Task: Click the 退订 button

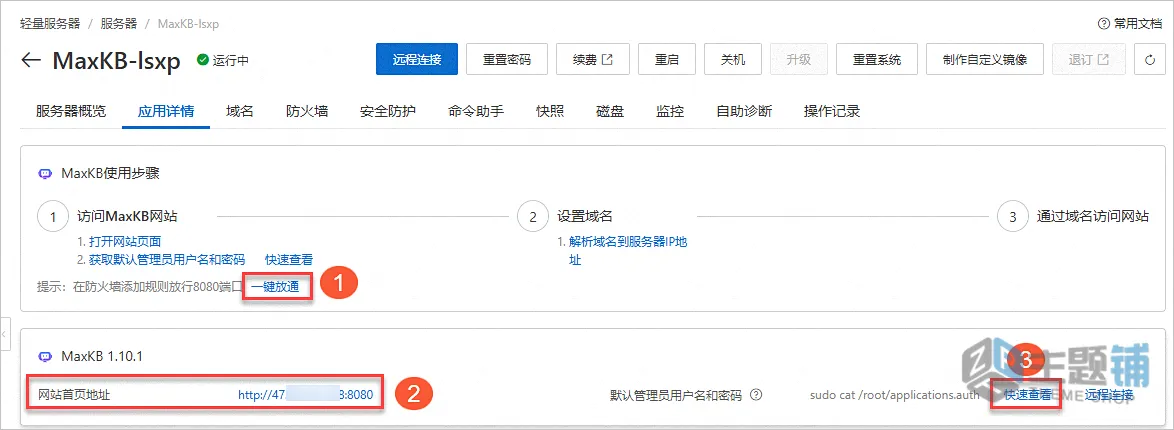Action: [1089, 60]
